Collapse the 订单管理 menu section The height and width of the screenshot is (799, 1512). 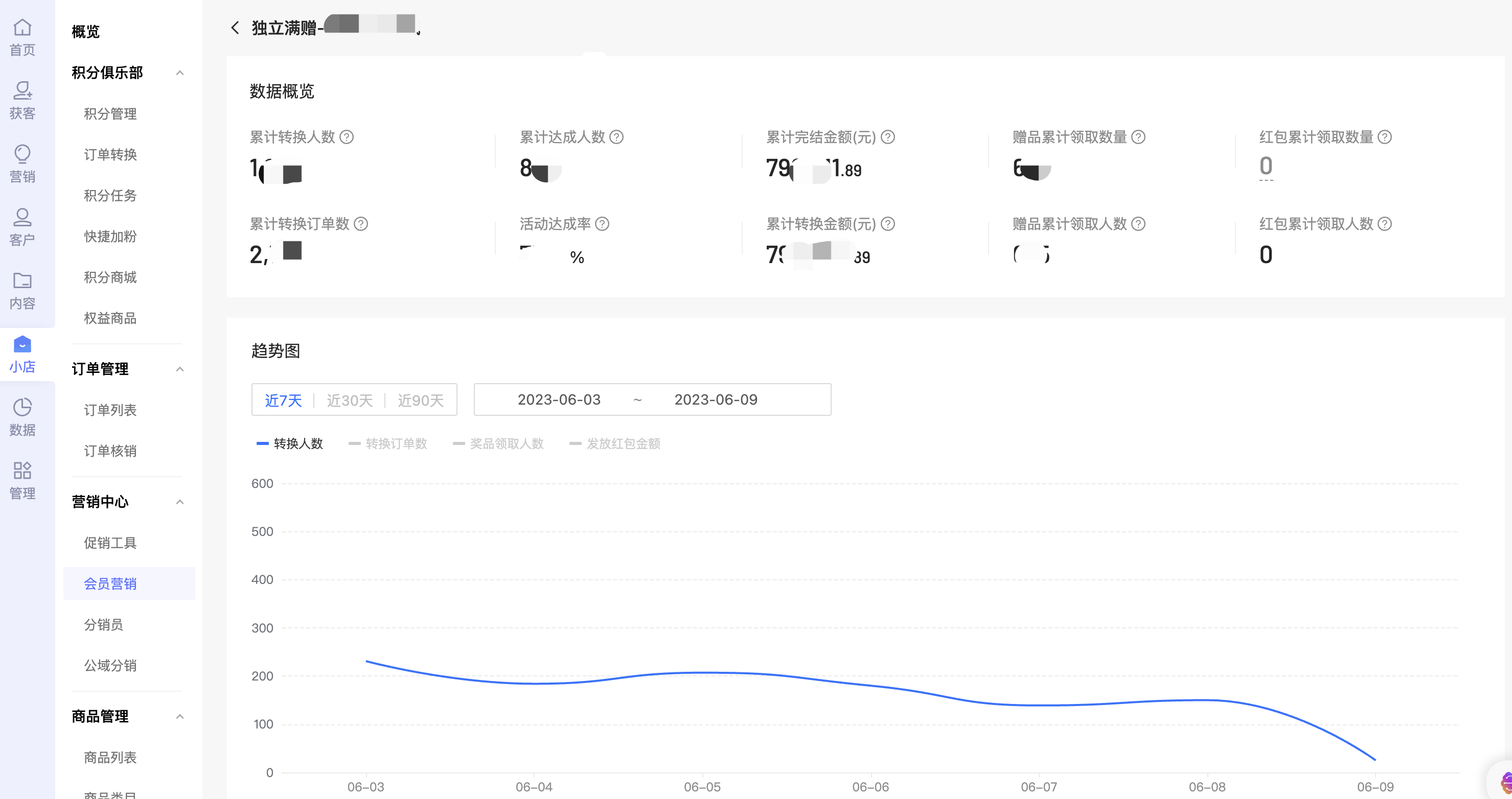pyautogui.click(x=180, y=369)
